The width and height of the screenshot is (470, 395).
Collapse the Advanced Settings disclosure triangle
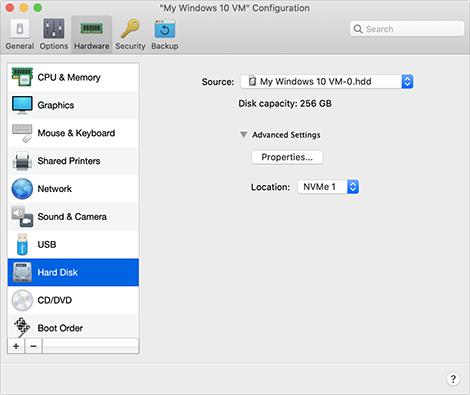pos(244,135)
